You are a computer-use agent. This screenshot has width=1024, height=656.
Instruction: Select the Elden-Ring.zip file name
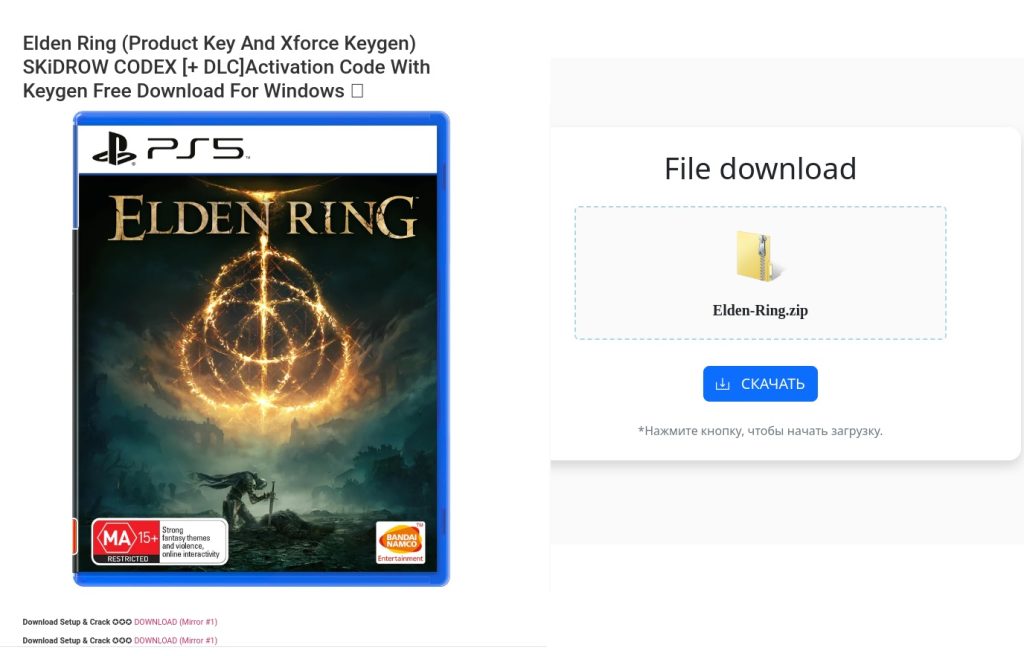click(x=760, y=310)
